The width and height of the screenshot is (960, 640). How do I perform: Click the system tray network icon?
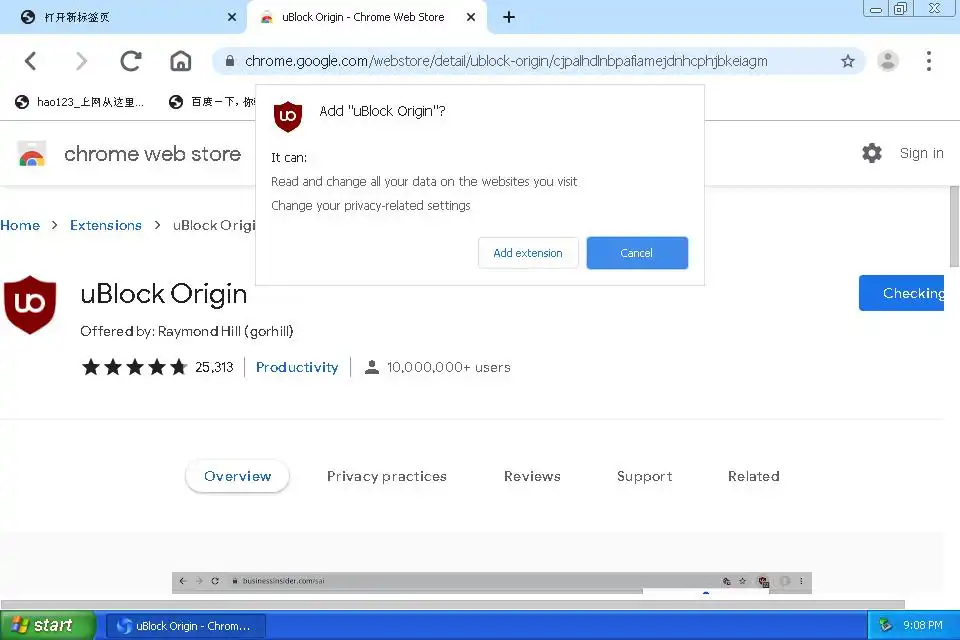tap(885, 625)
